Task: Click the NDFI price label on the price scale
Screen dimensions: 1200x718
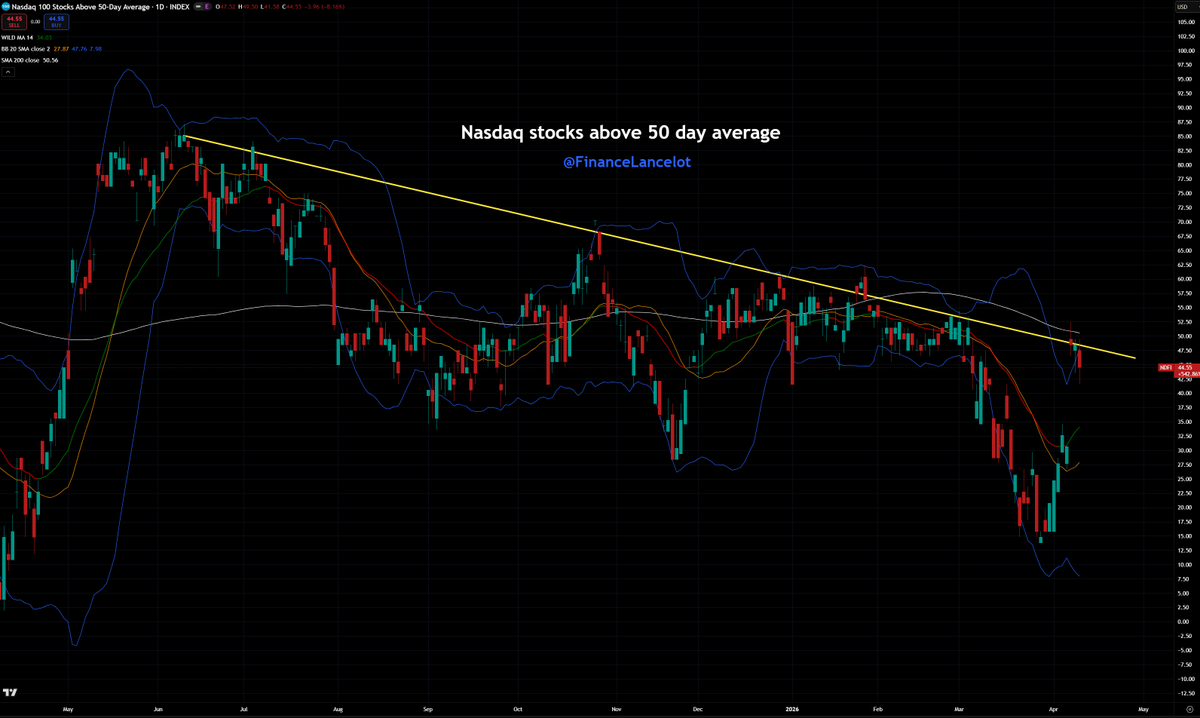Action: click(x=1165, y=367)
